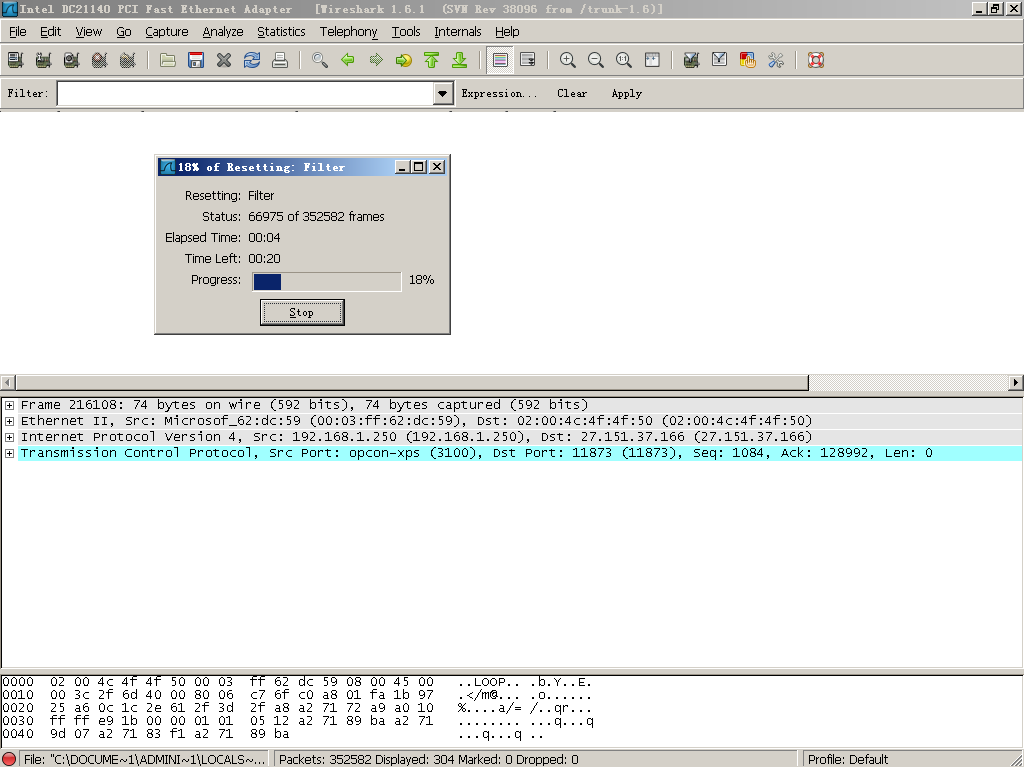Toggle auto scroll in live capture
1024x768 pixels.
(528, 60)
